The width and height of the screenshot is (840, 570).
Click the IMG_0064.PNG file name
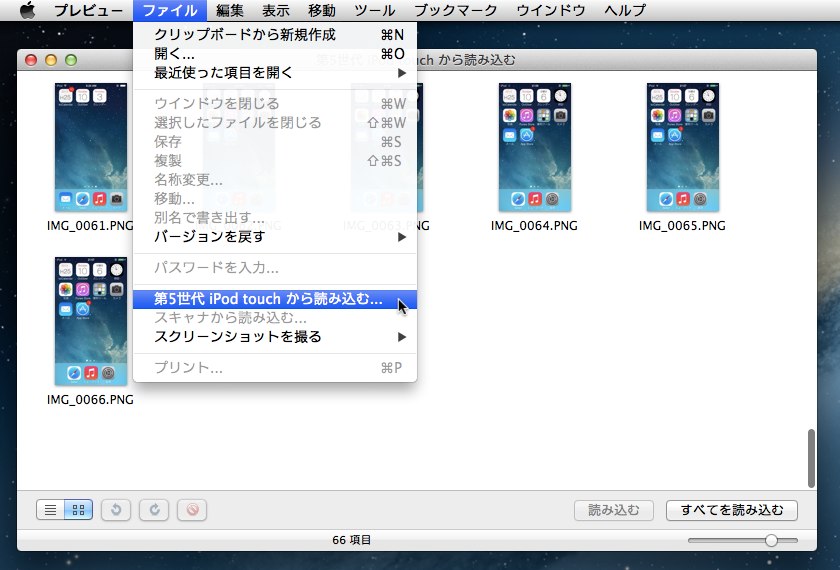(534, 226)
